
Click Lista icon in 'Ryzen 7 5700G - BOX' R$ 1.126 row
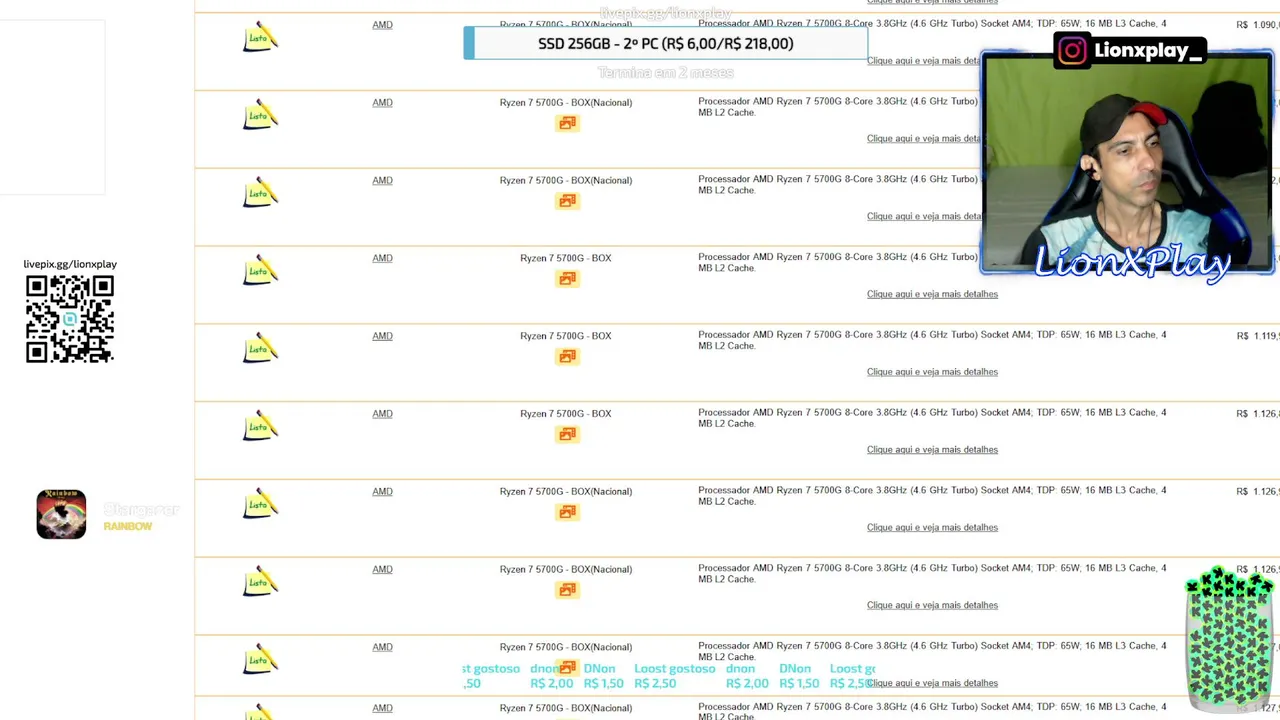click(260, 428)
